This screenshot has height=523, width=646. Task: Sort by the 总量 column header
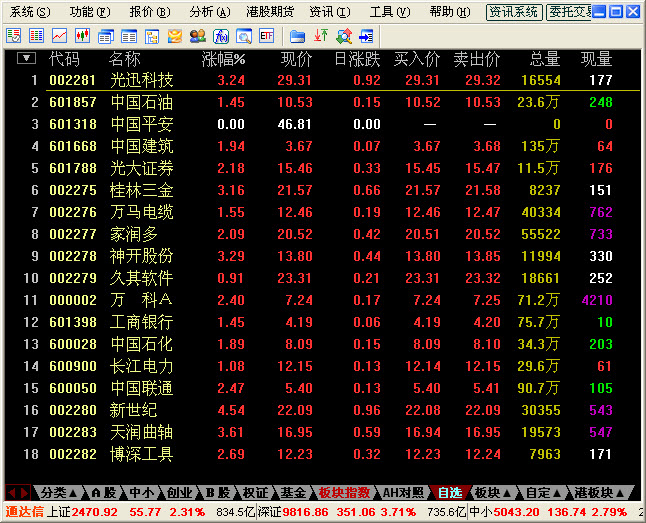click(x=545, y=59)
